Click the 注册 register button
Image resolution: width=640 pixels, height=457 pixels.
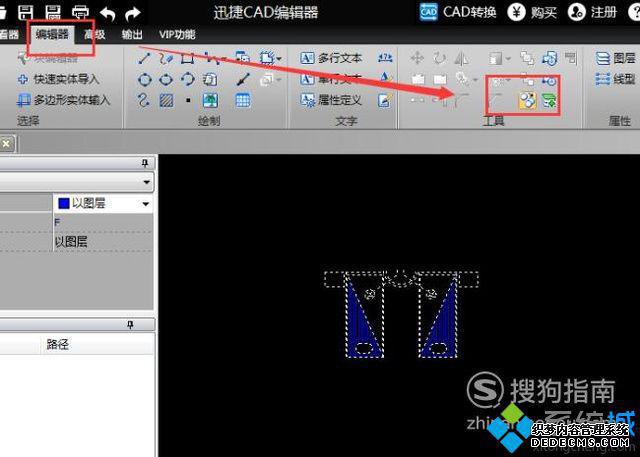(x=592, y=12)
